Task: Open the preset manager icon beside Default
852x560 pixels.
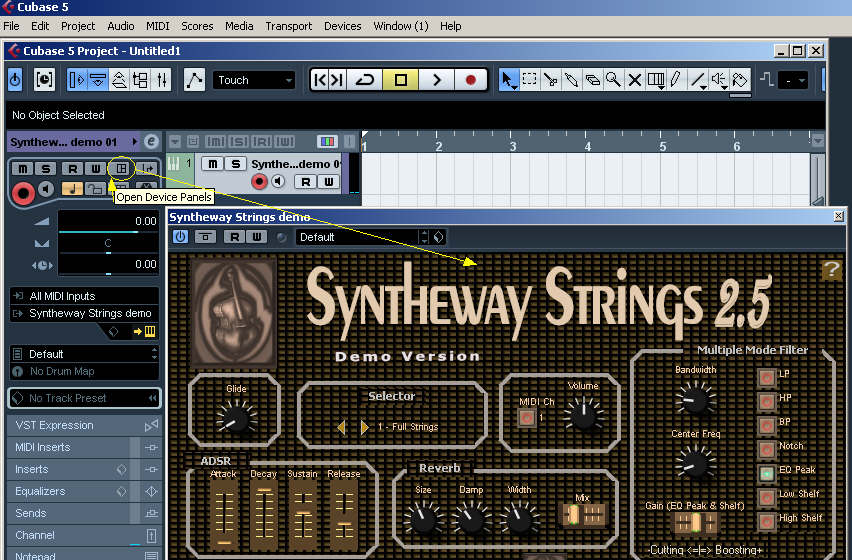Action: tap(438, 237)
